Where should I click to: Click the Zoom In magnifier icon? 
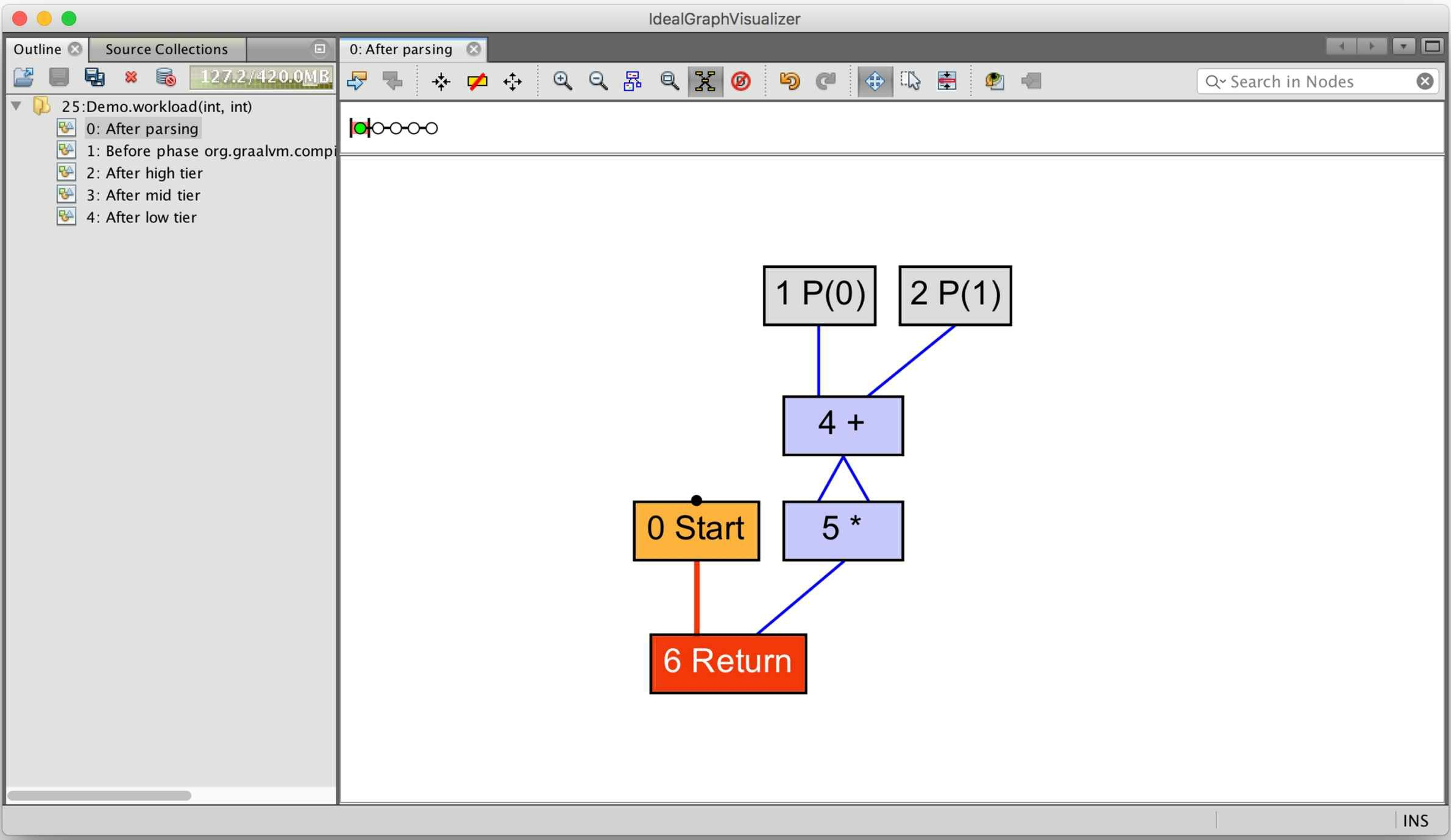(562, 81)
